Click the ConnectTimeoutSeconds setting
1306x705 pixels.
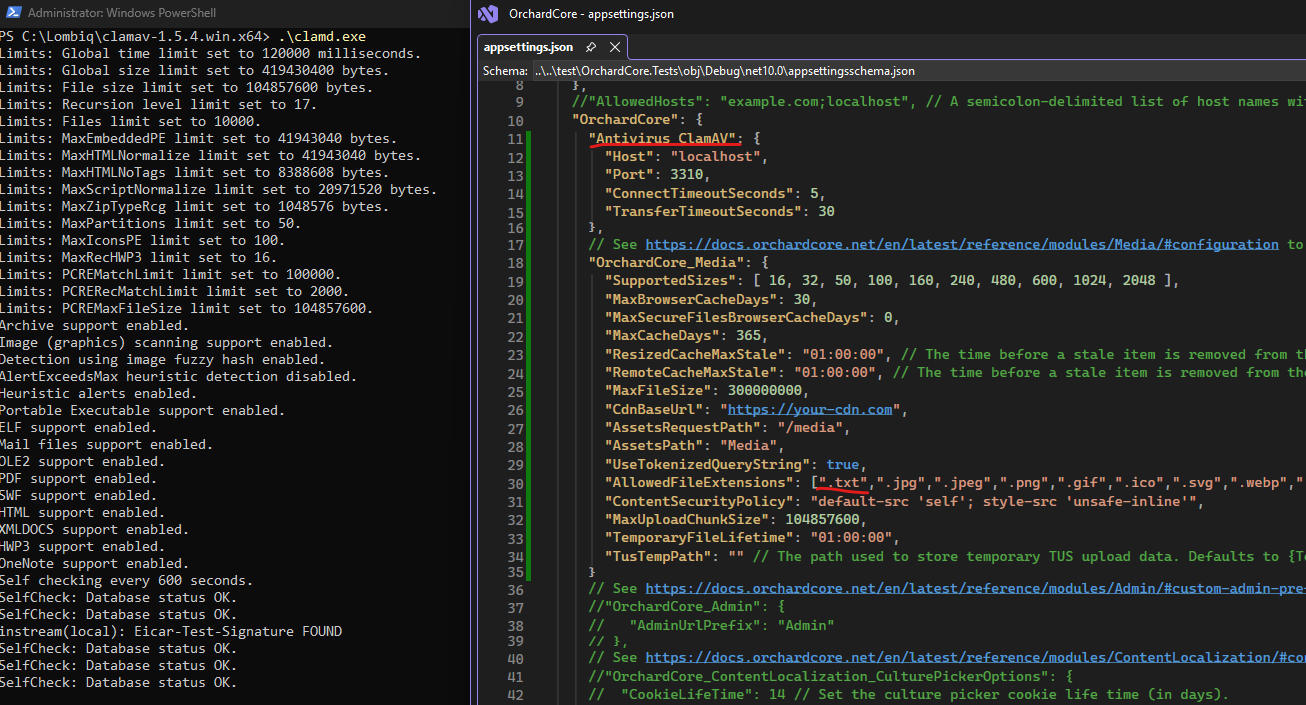(714, 193)
